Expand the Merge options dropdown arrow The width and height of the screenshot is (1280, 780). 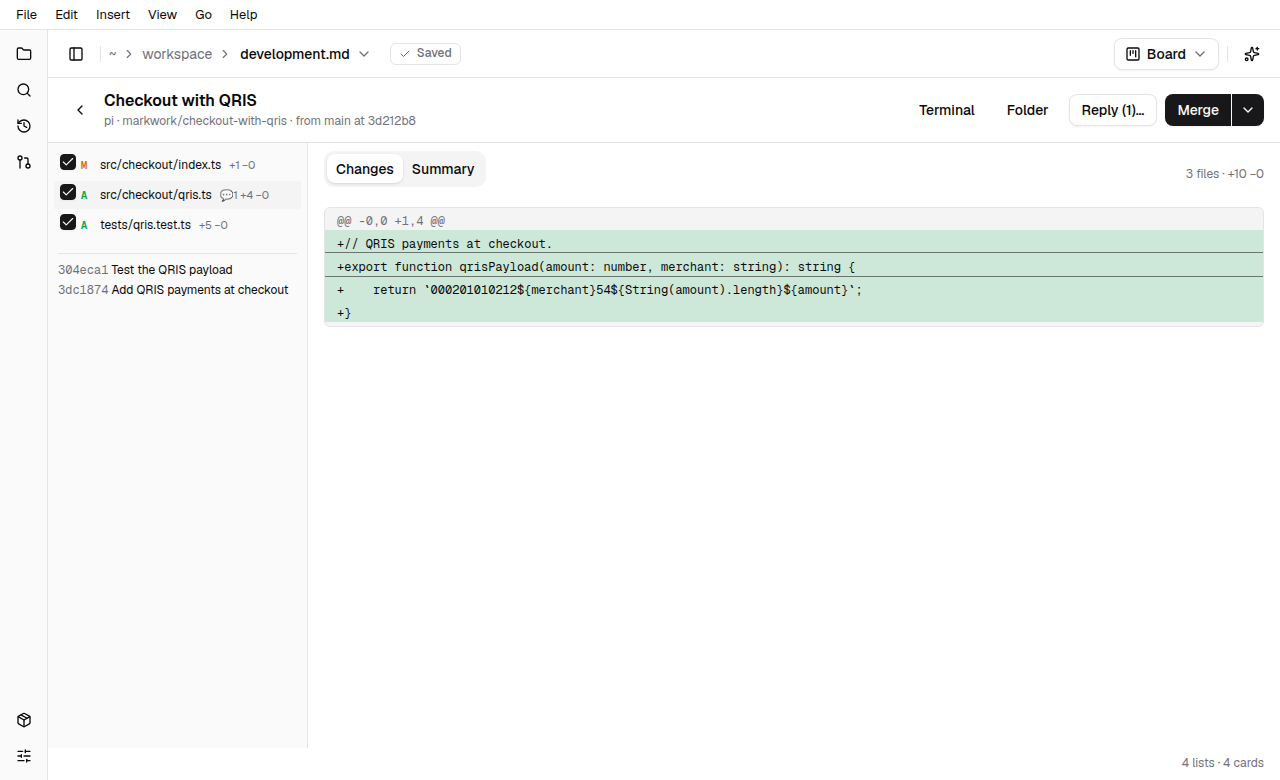(1247, 110)
